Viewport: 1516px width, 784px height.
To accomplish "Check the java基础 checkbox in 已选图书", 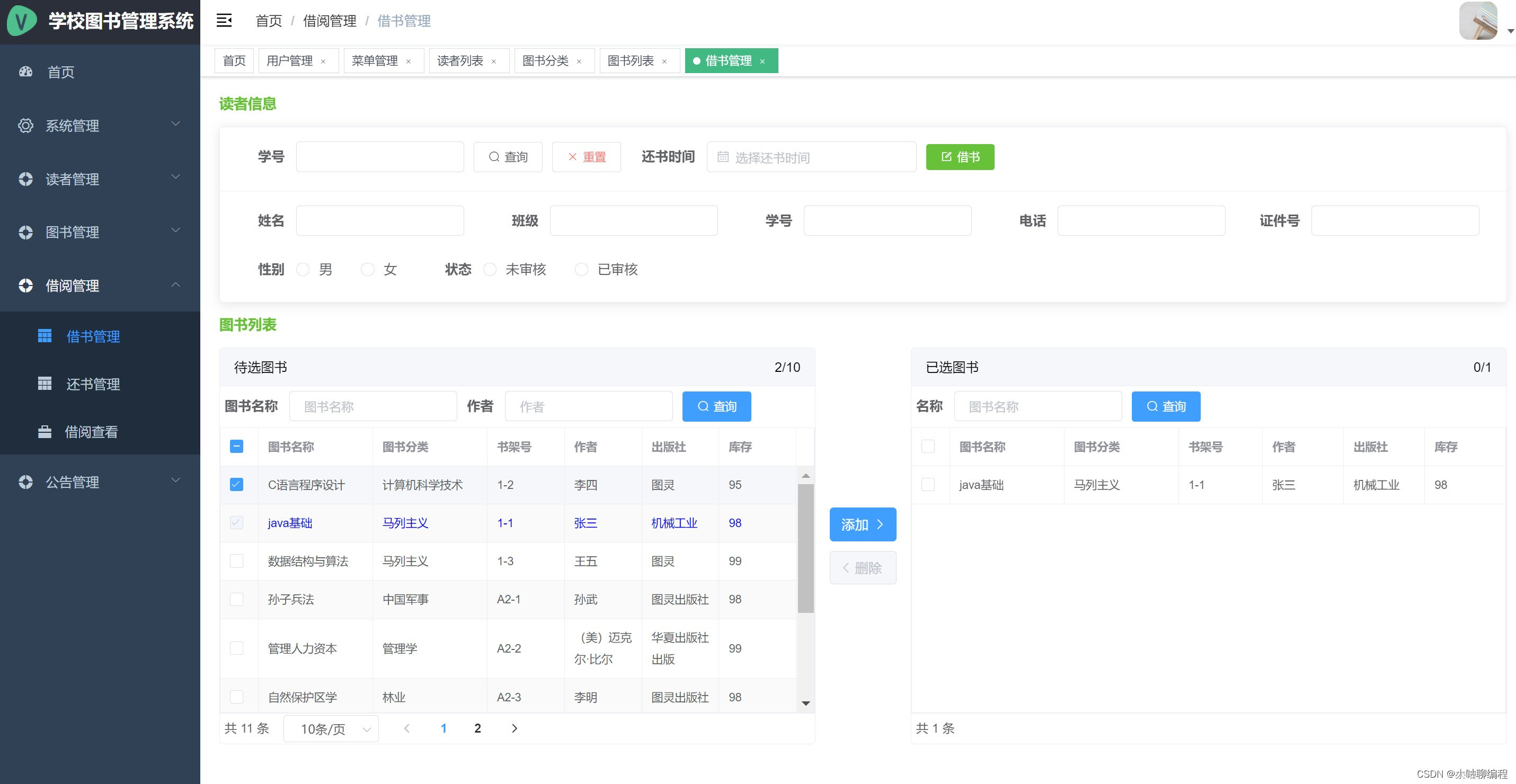I will [x=928, y=484].
